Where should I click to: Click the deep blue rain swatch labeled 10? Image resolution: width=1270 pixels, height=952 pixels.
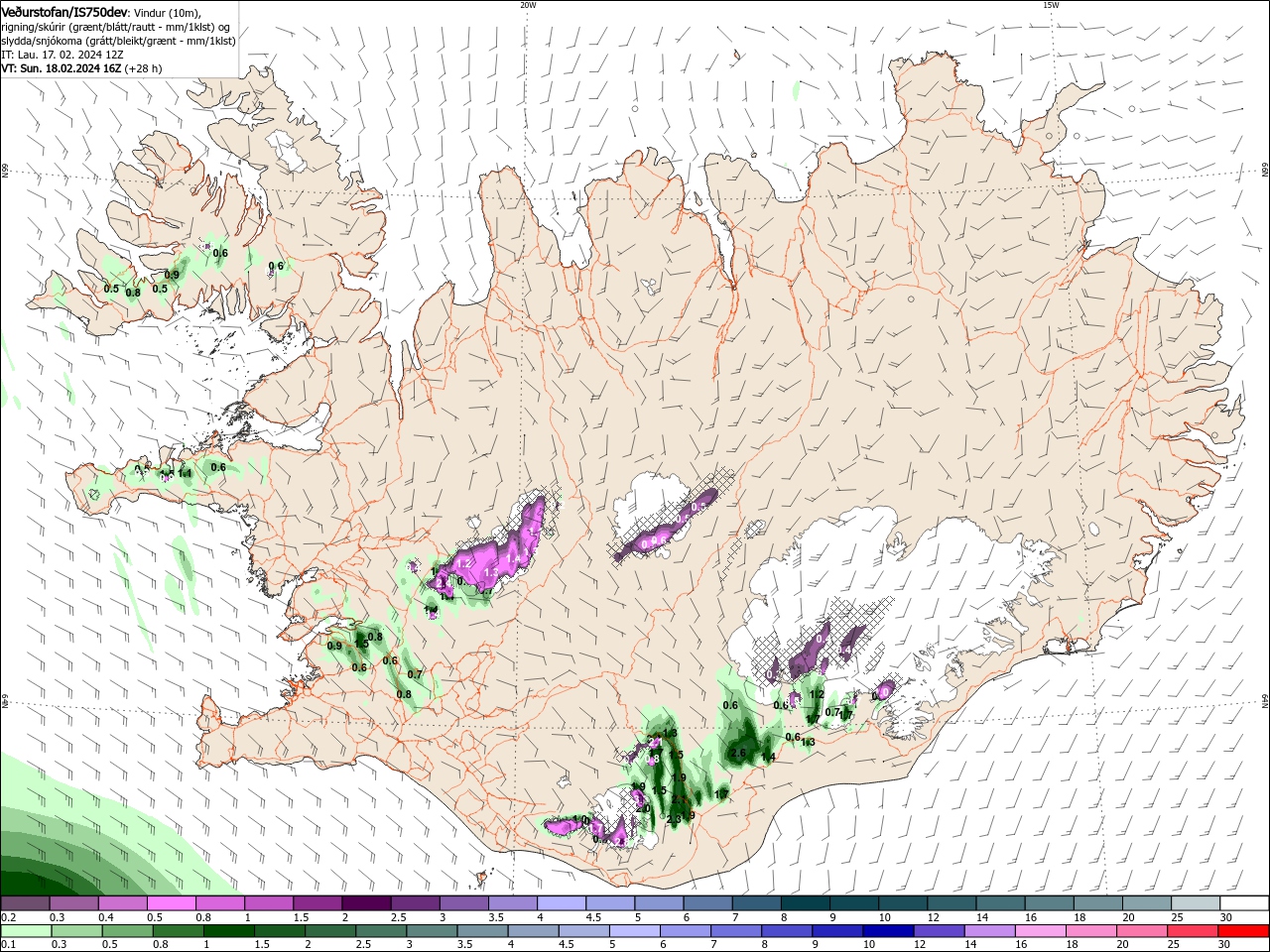(886, 931)
